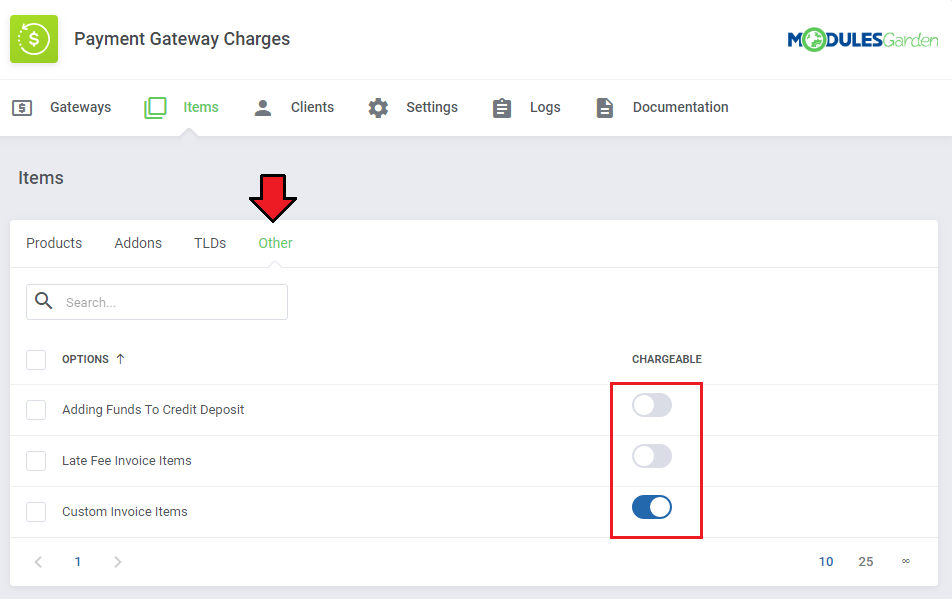Click the Logs clipboard icon

[502, 107]
